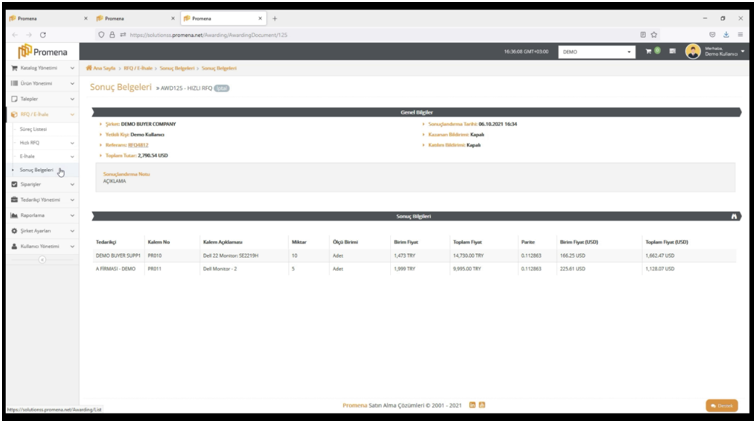Open the browser downloads icon
Image resolution: width=754 pixels, height=424 pixels.
point(726,35)
